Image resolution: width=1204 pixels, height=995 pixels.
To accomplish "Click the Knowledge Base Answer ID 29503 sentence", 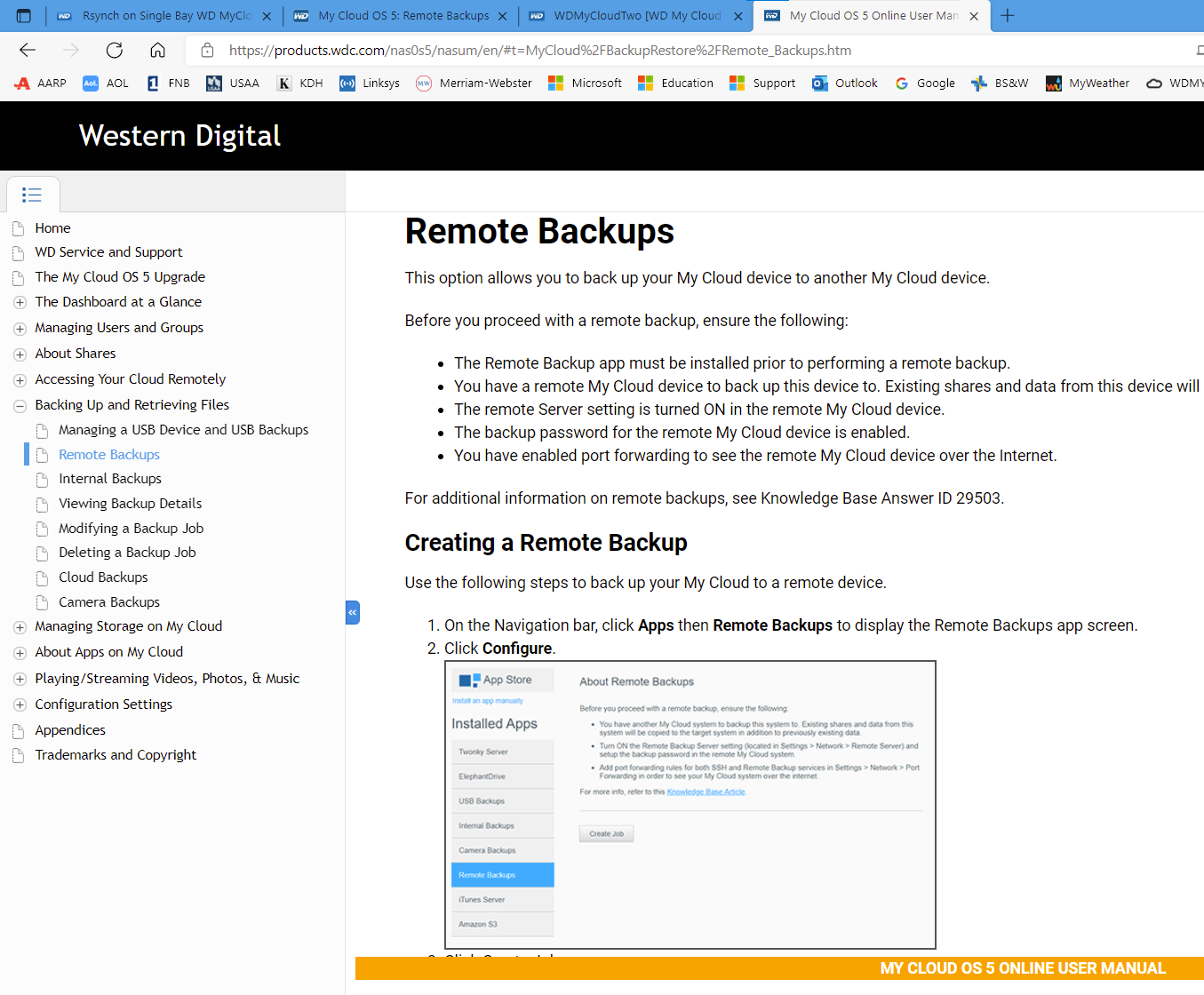I will pyautogui.click(x=705, y=498).
